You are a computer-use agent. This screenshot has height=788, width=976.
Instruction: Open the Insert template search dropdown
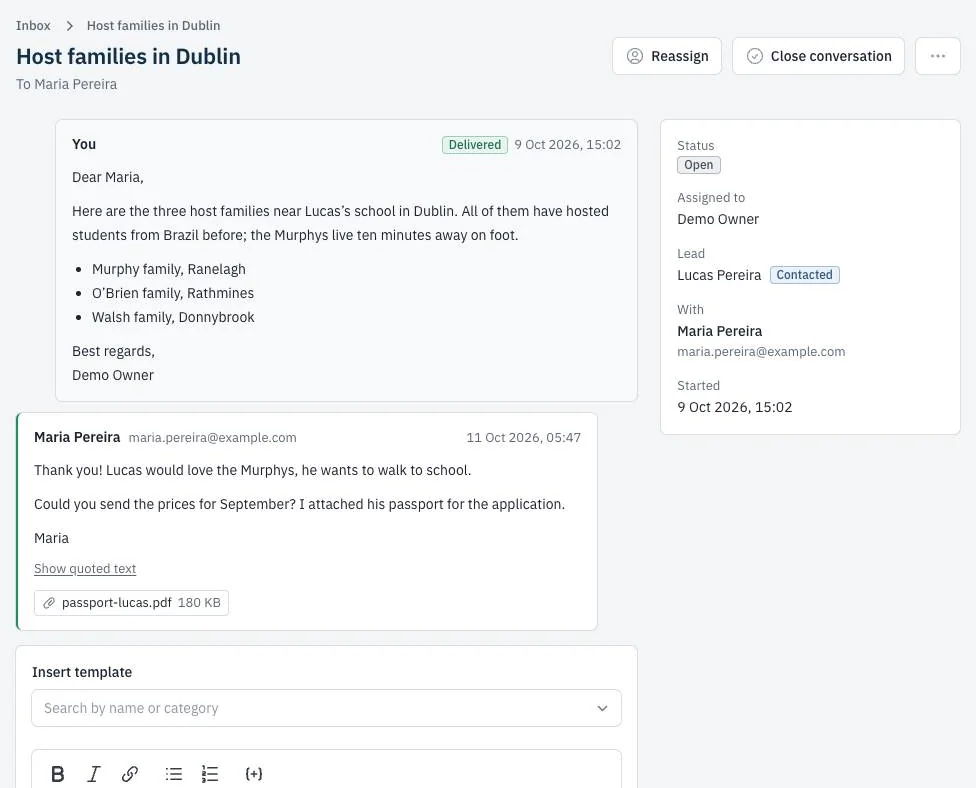click(326, 708)
